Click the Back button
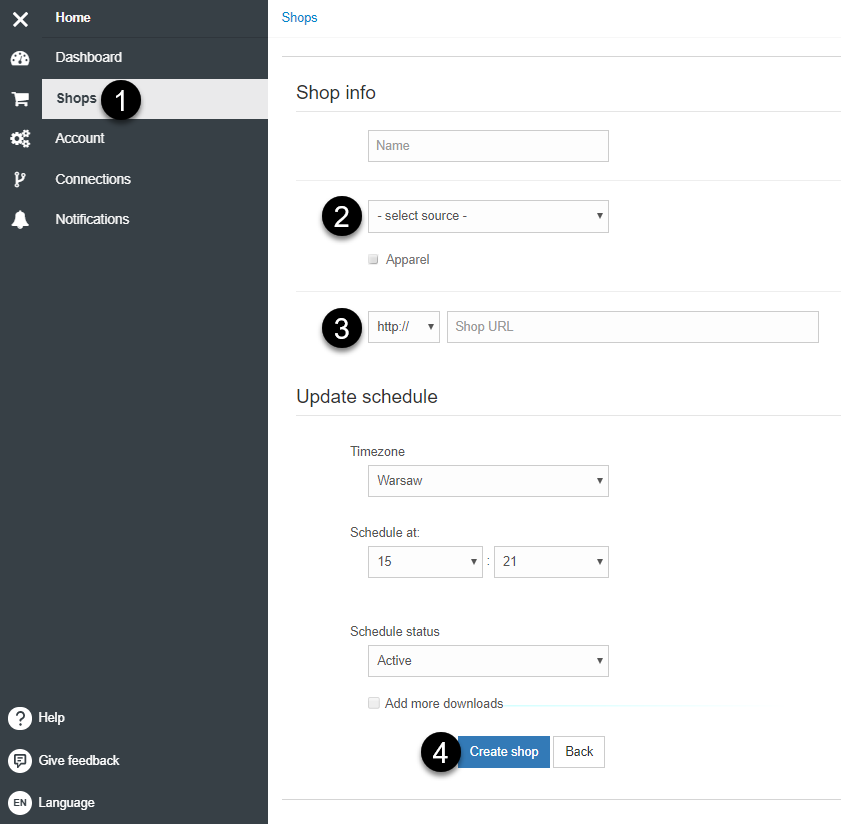The height and width of the screenshot is (824, 841). coord(579,752)
